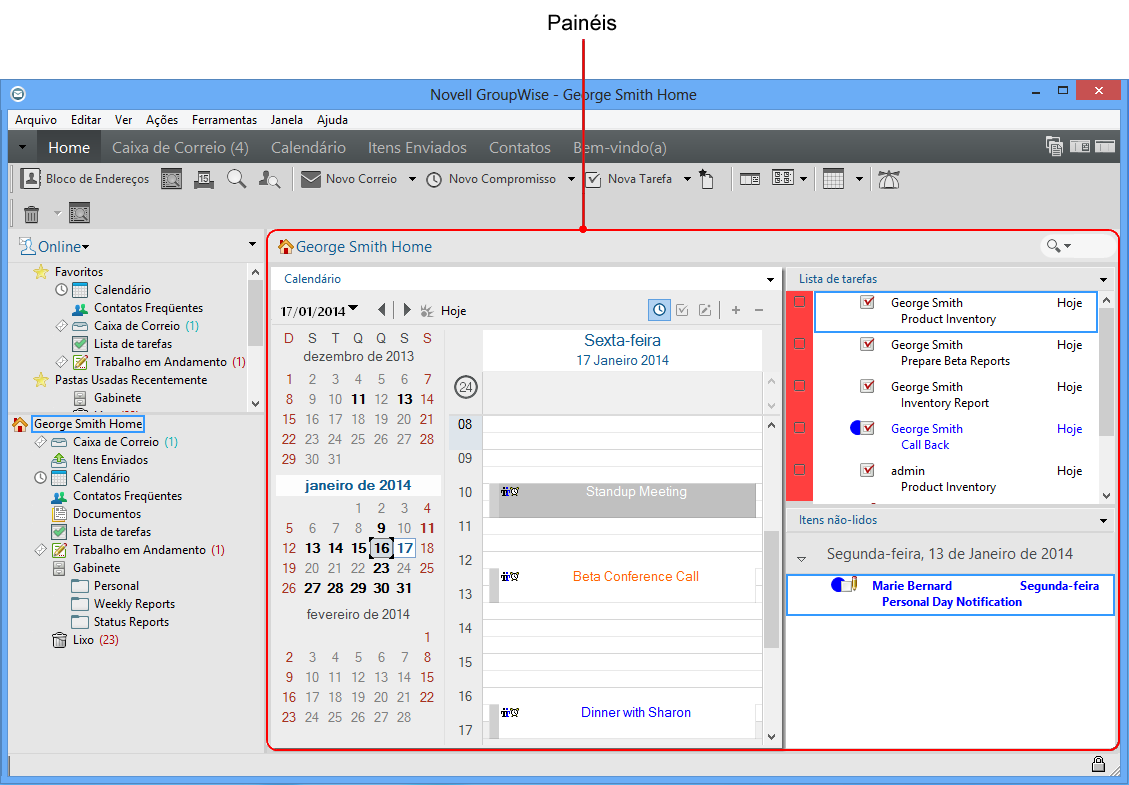1129x785 pixels.
Task: Open the Itens não-lidos panel dropdown
Action: (x=1103, y=521)
